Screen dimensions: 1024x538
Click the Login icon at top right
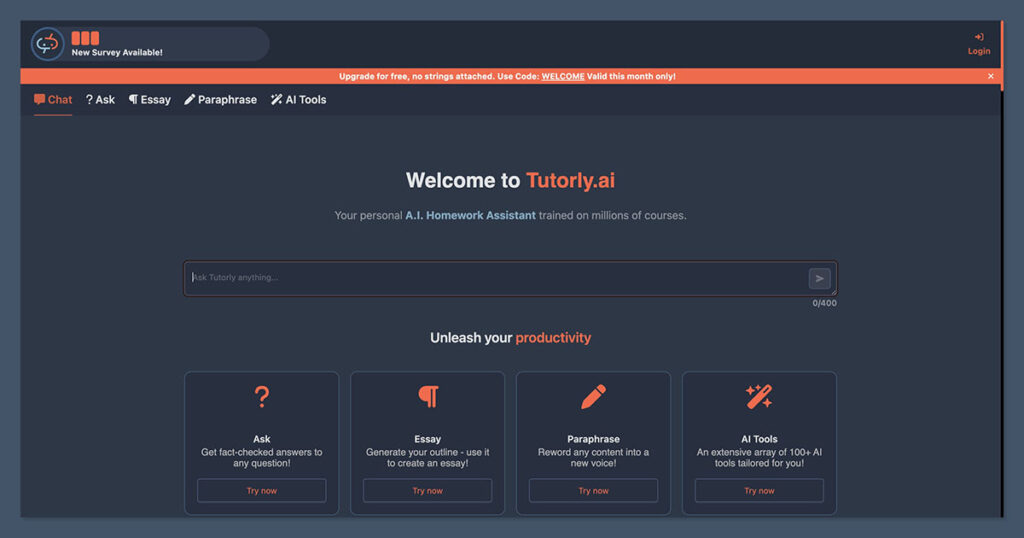979,38
